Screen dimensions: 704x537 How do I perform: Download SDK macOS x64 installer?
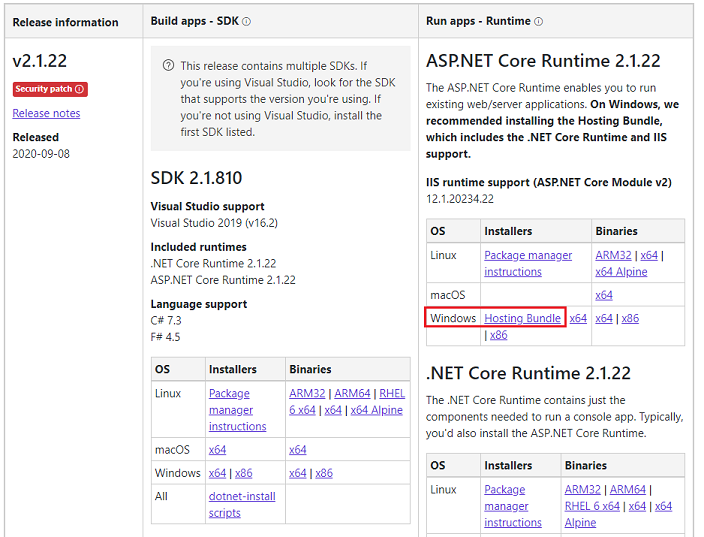pos(217,449)
